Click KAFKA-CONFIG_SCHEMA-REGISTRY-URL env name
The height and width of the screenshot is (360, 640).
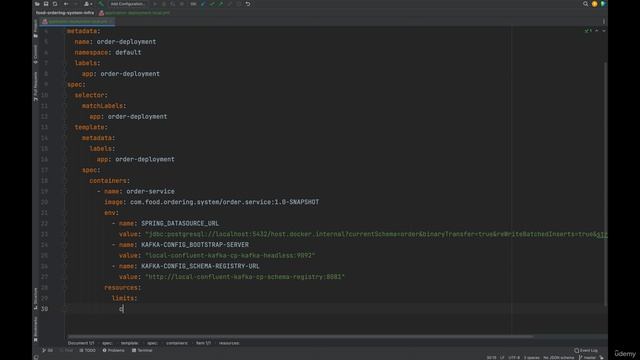[200, 266]
